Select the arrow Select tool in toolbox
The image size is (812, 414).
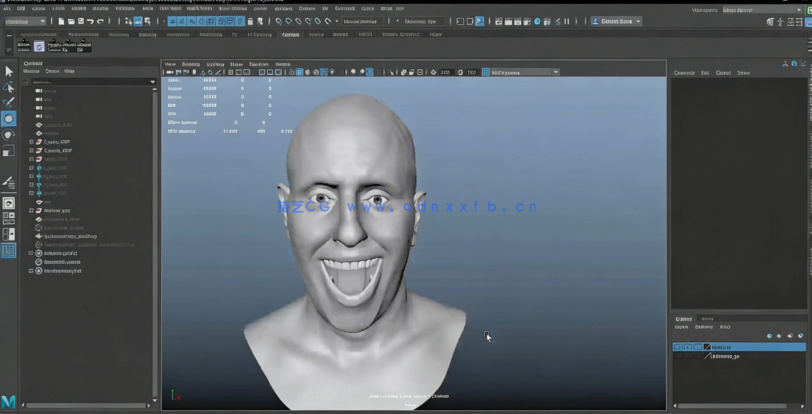[x=8, y=71]
